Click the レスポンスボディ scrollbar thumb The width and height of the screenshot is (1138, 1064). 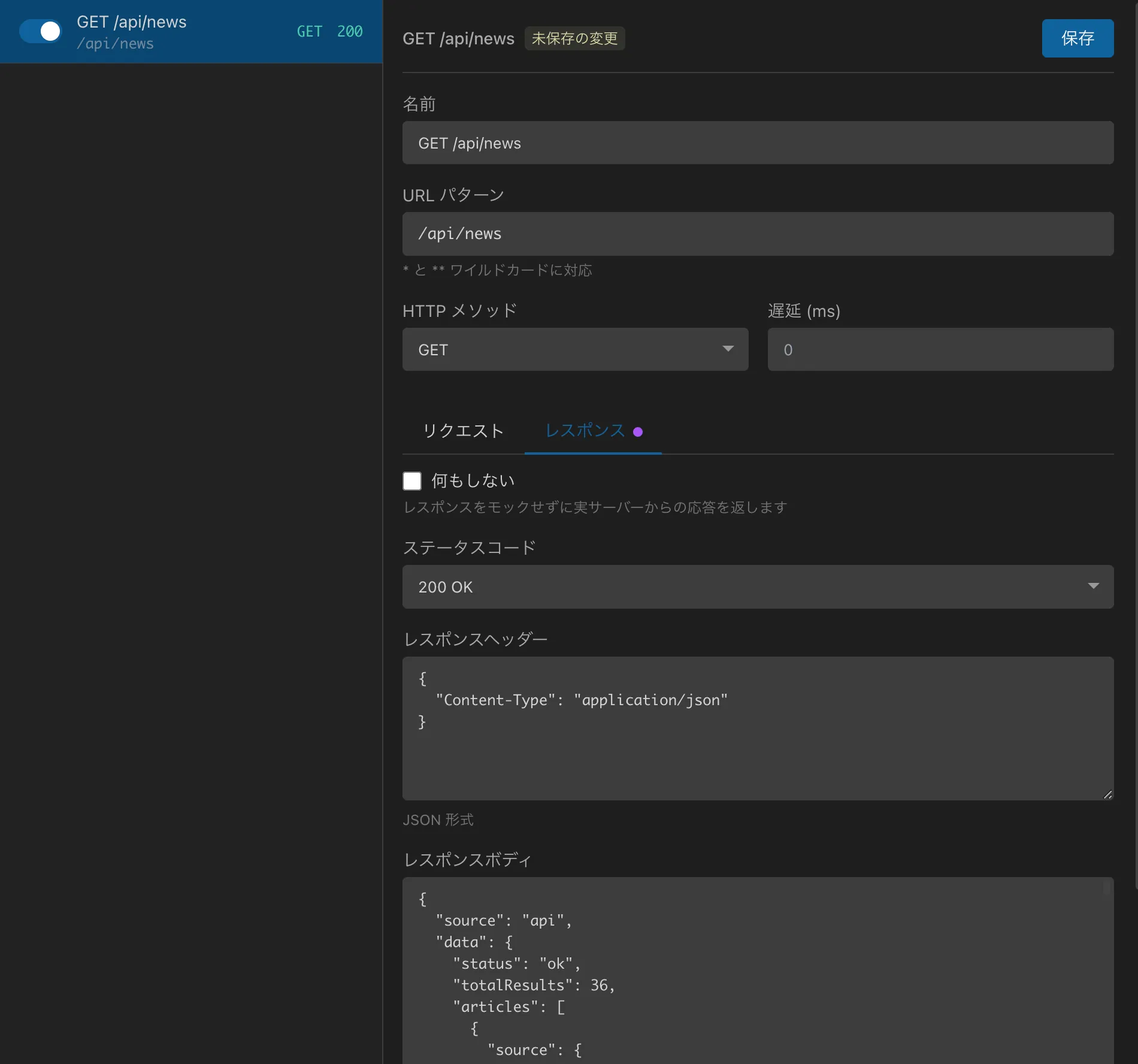click(x=1107, y=887)
